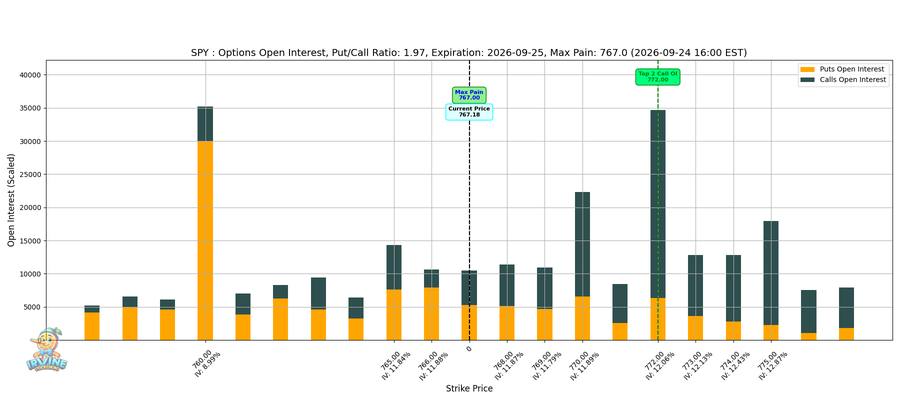The width and height of the screenshot is (900, 400).
Task: Click the 'Current Price 767.18' annotation box
Action: (x=469, y=112)
